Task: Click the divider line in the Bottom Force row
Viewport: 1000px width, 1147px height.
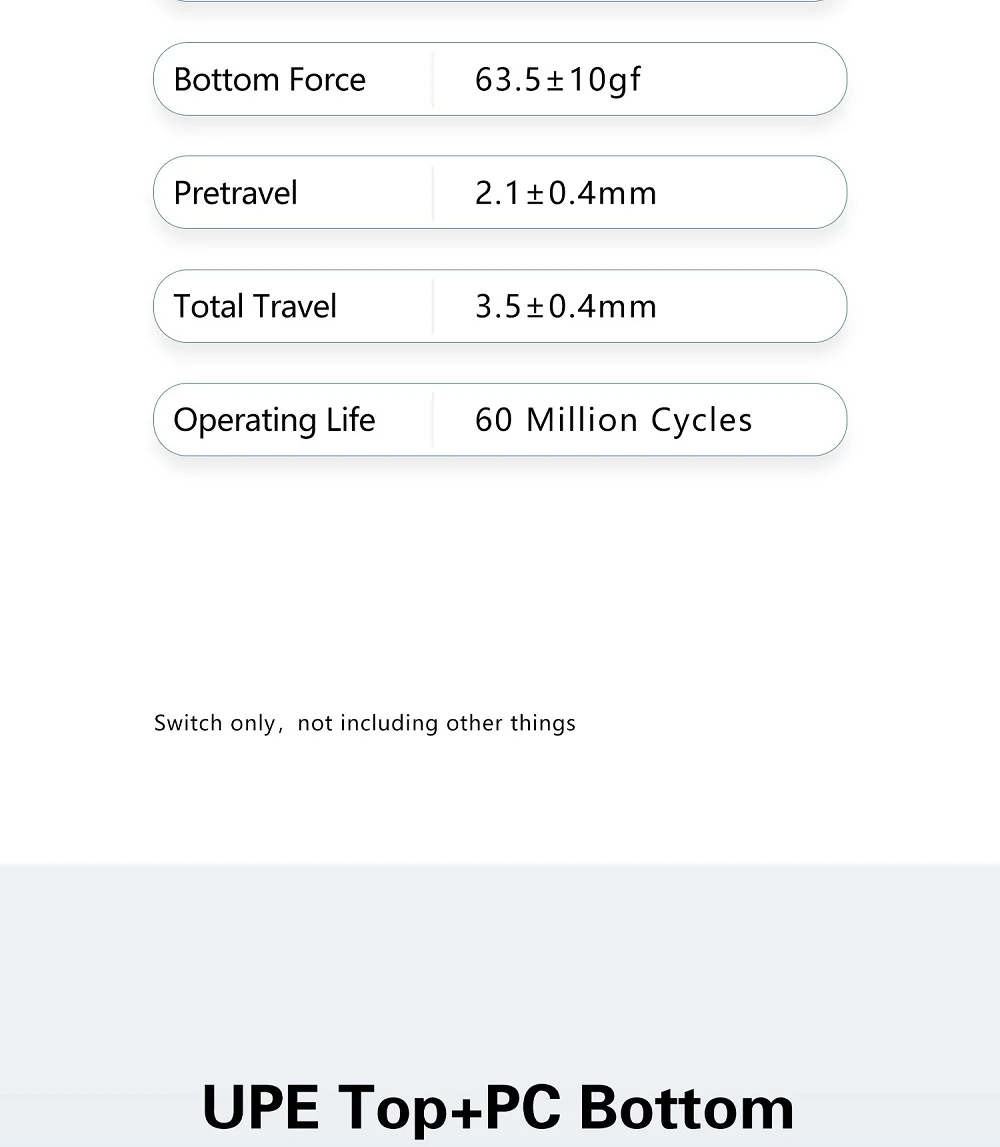Action: click(x=433, y=80)
